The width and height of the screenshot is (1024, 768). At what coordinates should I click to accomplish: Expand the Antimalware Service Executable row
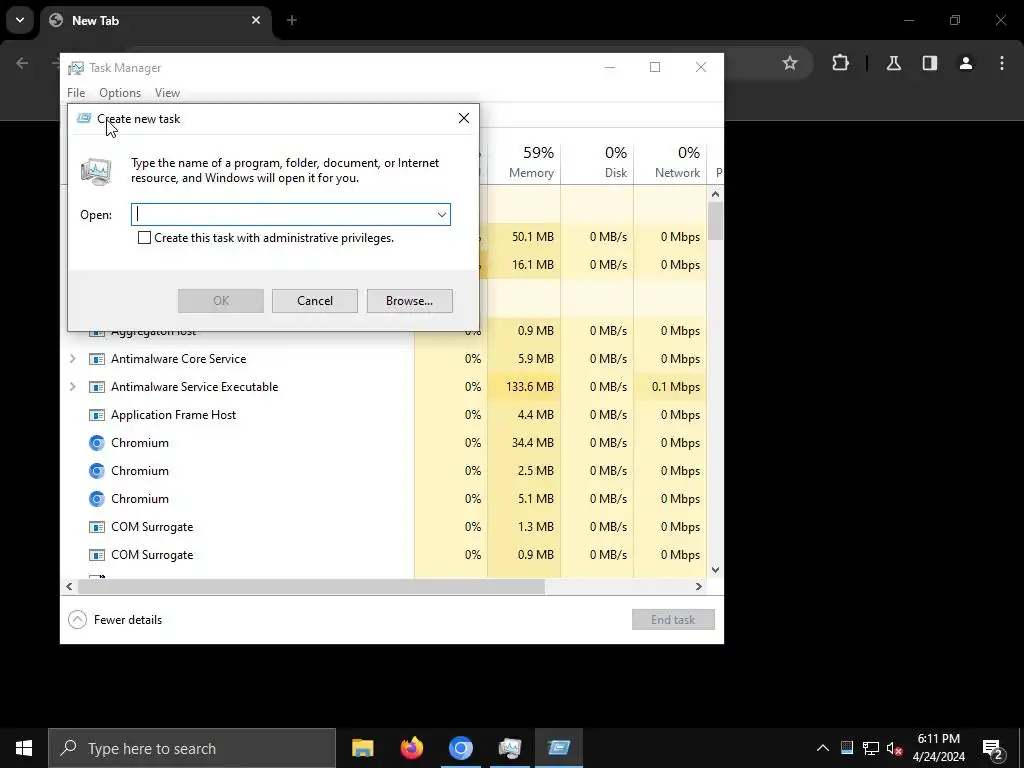72,387
